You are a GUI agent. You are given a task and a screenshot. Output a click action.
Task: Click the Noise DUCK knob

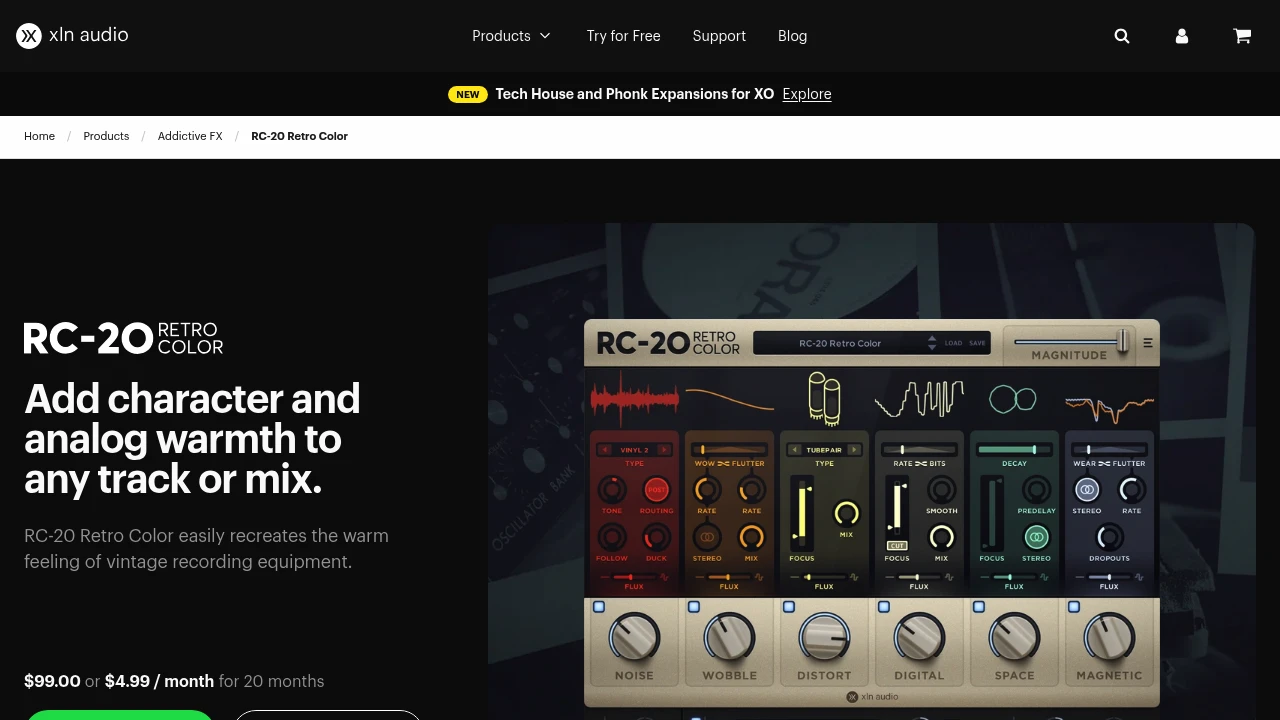(x=657, y=537)
